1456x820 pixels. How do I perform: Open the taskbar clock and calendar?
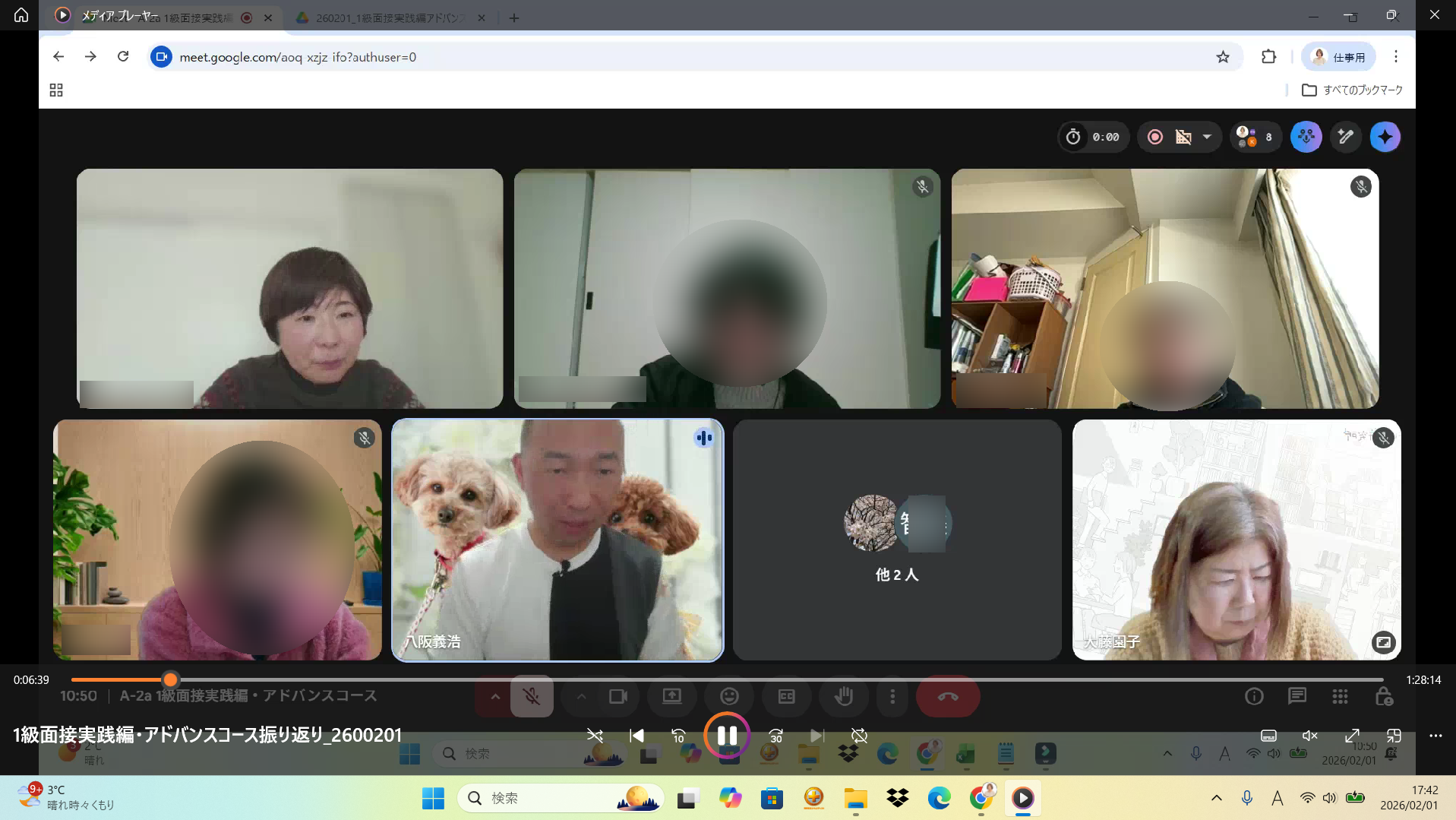tap(1408, 798)
